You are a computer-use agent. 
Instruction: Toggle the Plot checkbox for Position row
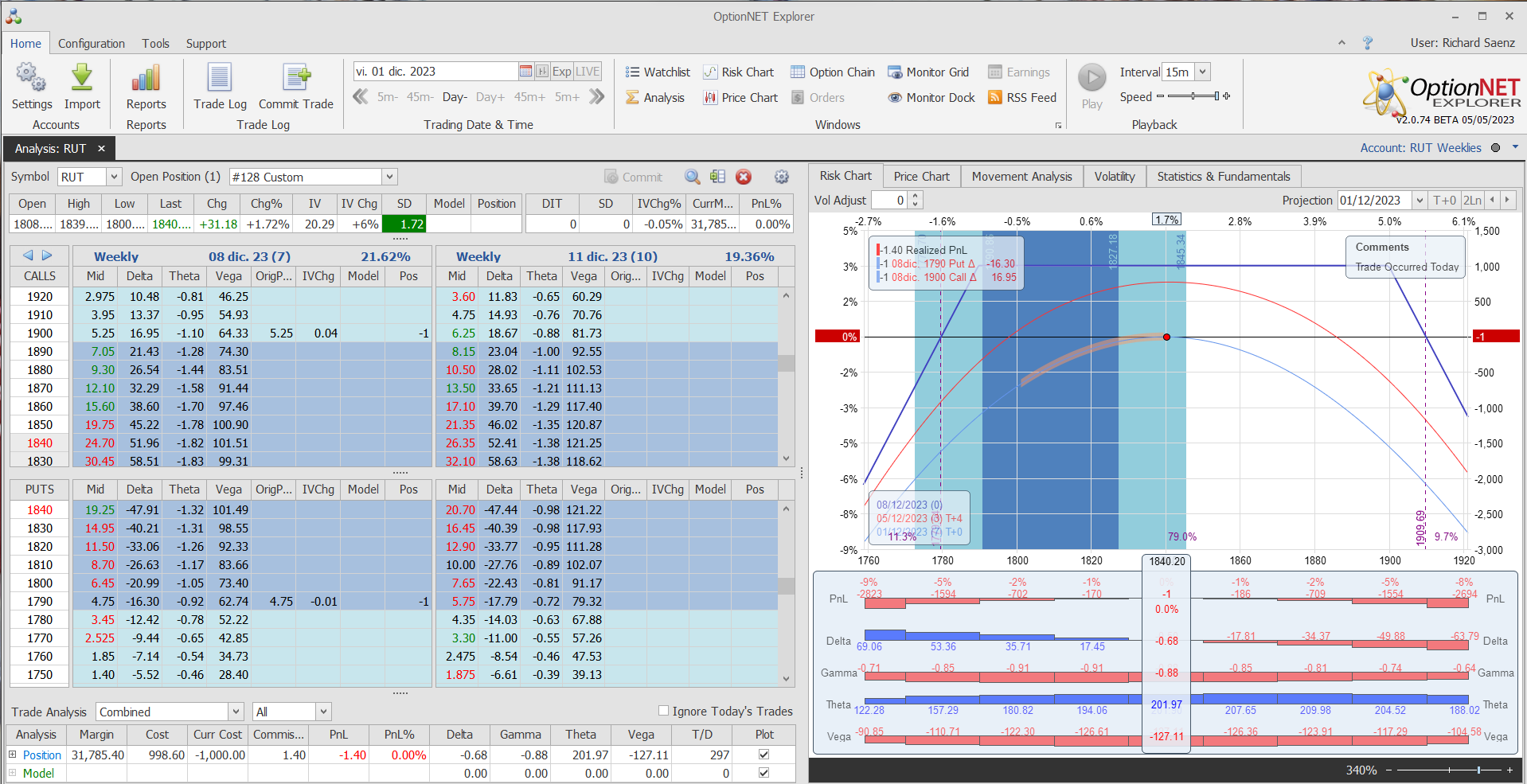point(763,755)
